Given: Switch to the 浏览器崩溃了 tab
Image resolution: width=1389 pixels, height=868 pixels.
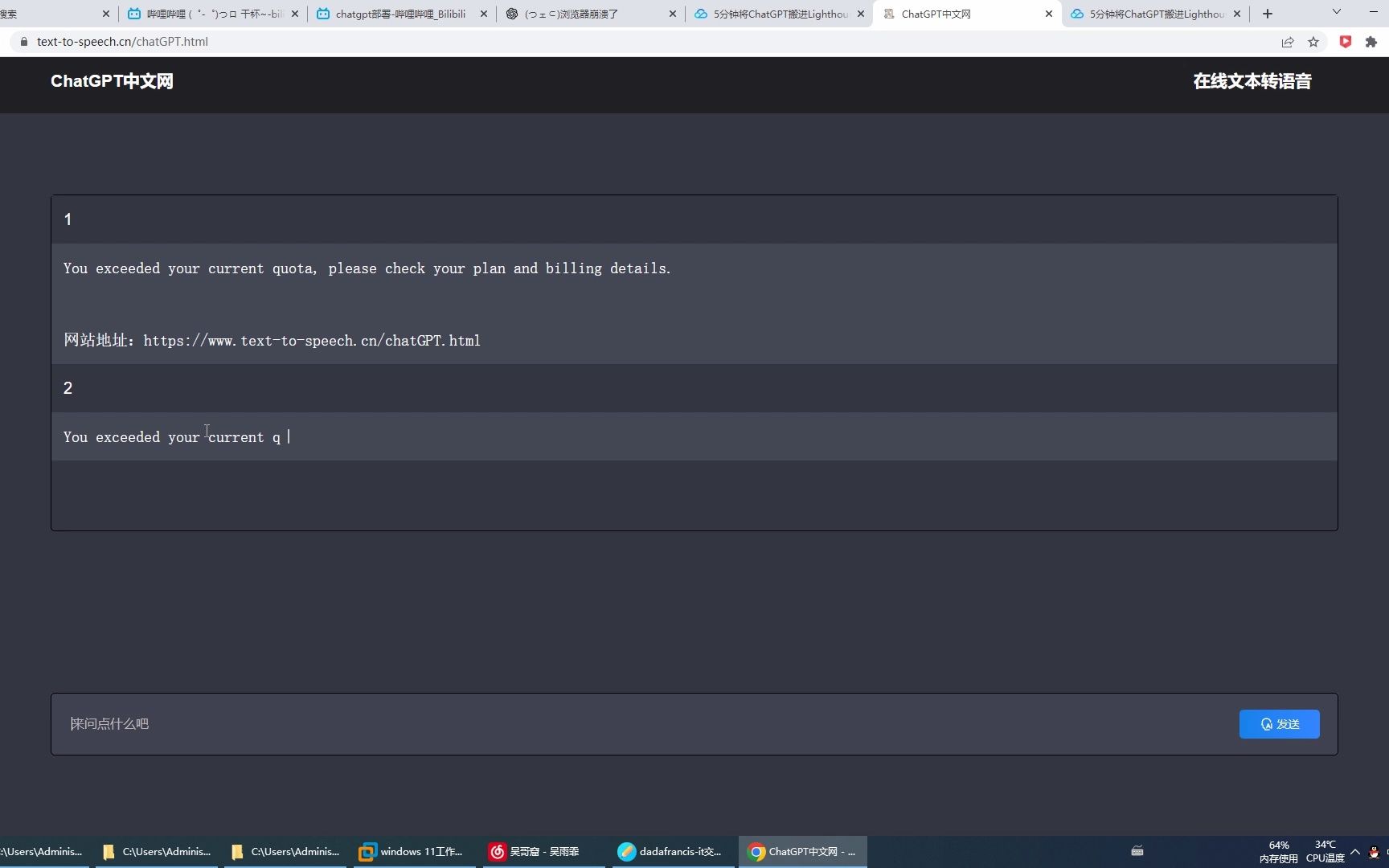Looking at the screenshot, I should pos(589,14).
